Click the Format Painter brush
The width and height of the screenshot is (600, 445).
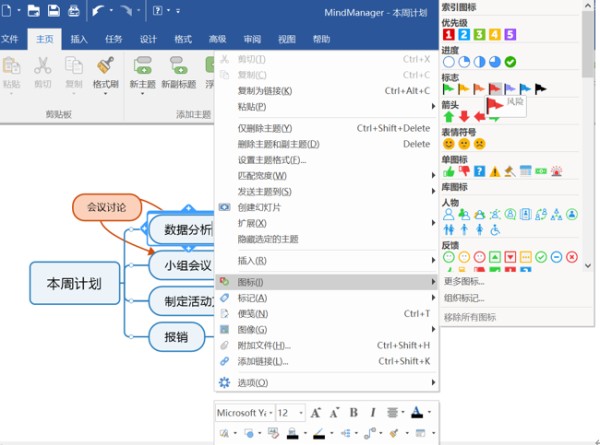(105, 73)
